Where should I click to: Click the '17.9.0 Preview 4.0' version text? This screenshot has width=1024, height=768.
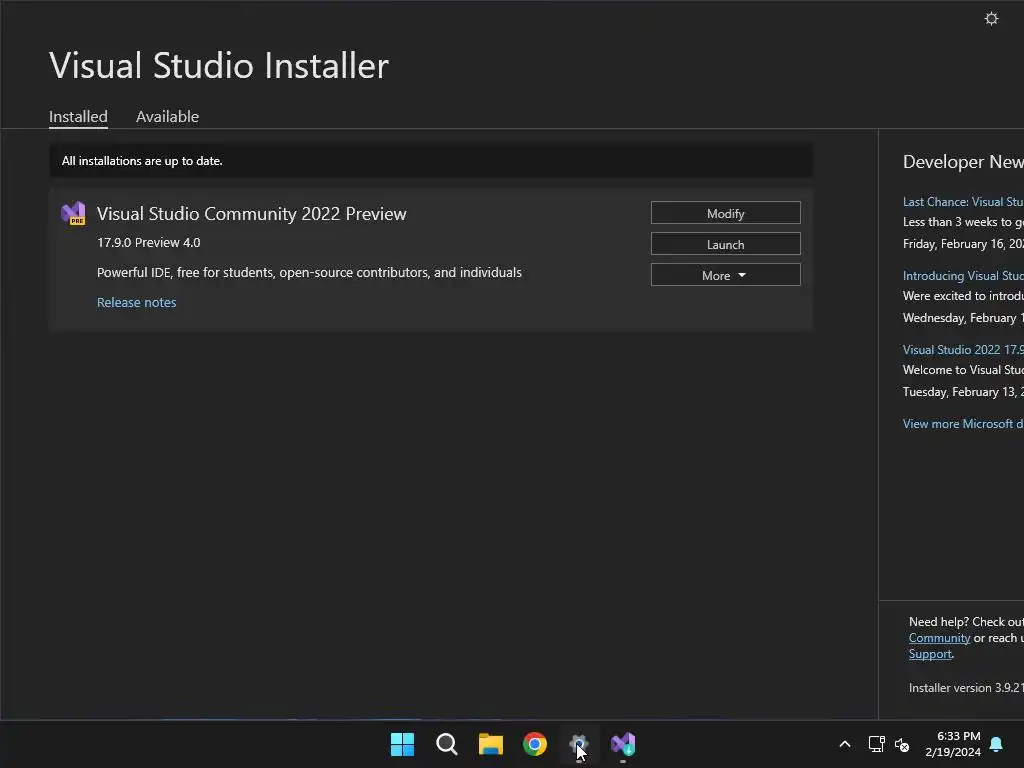[x=148, y=242]
